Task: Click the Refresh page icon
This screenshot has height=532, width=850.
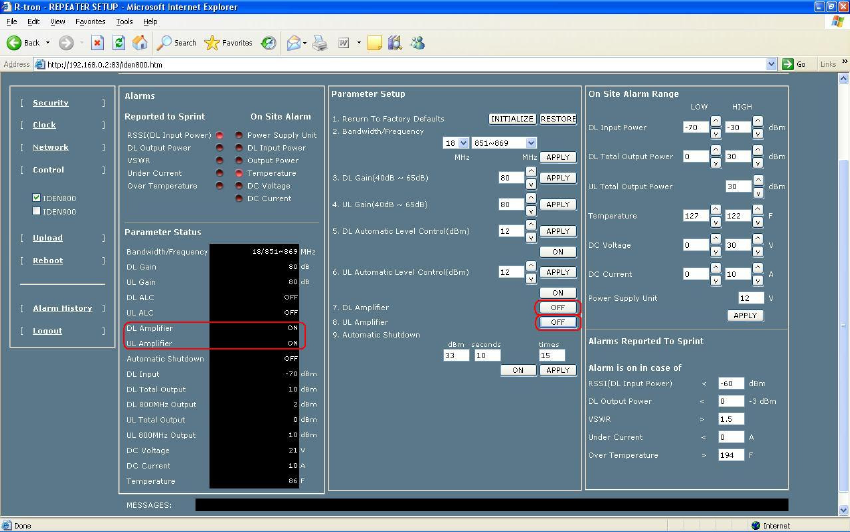Action: tap(119, 43)
